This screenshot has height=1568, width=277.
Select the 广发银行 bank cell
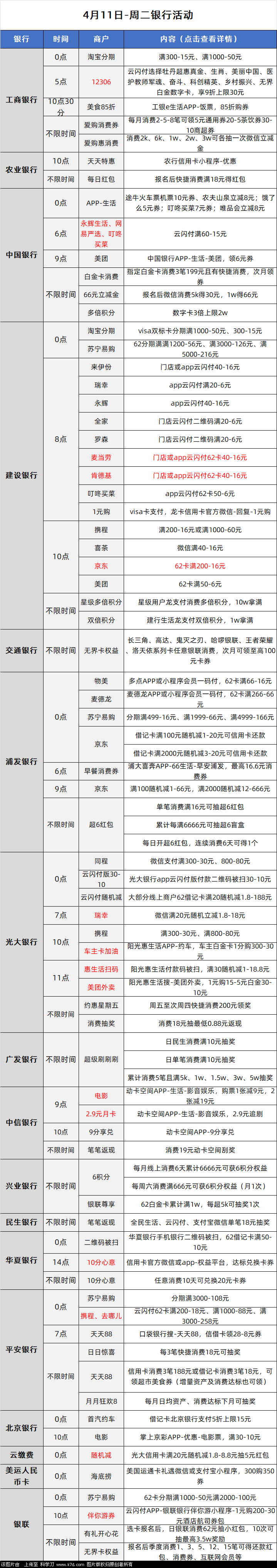21,1060
